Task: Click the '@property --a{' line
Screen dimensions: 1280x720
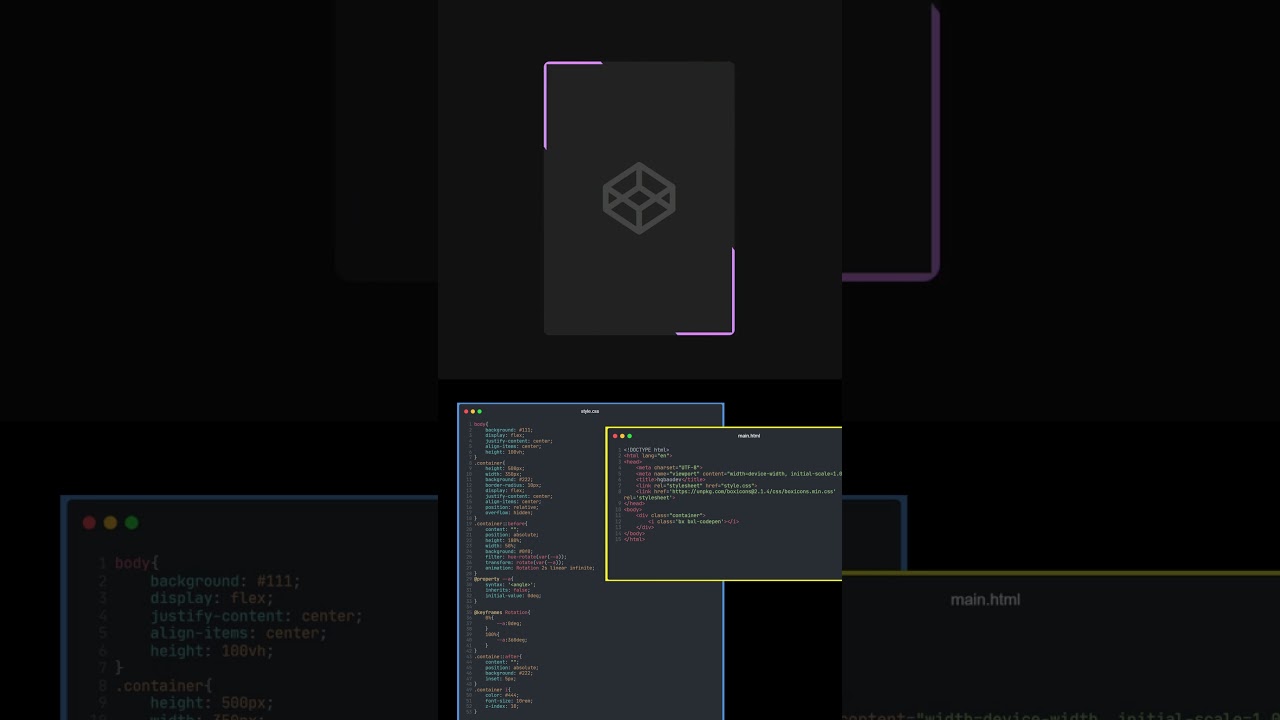Action: coord(493,578)
